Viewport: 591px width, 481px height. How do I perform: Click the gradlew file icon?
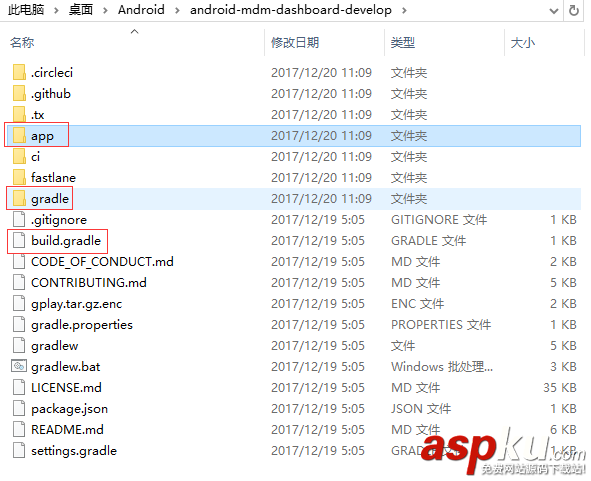pos(19,346)
